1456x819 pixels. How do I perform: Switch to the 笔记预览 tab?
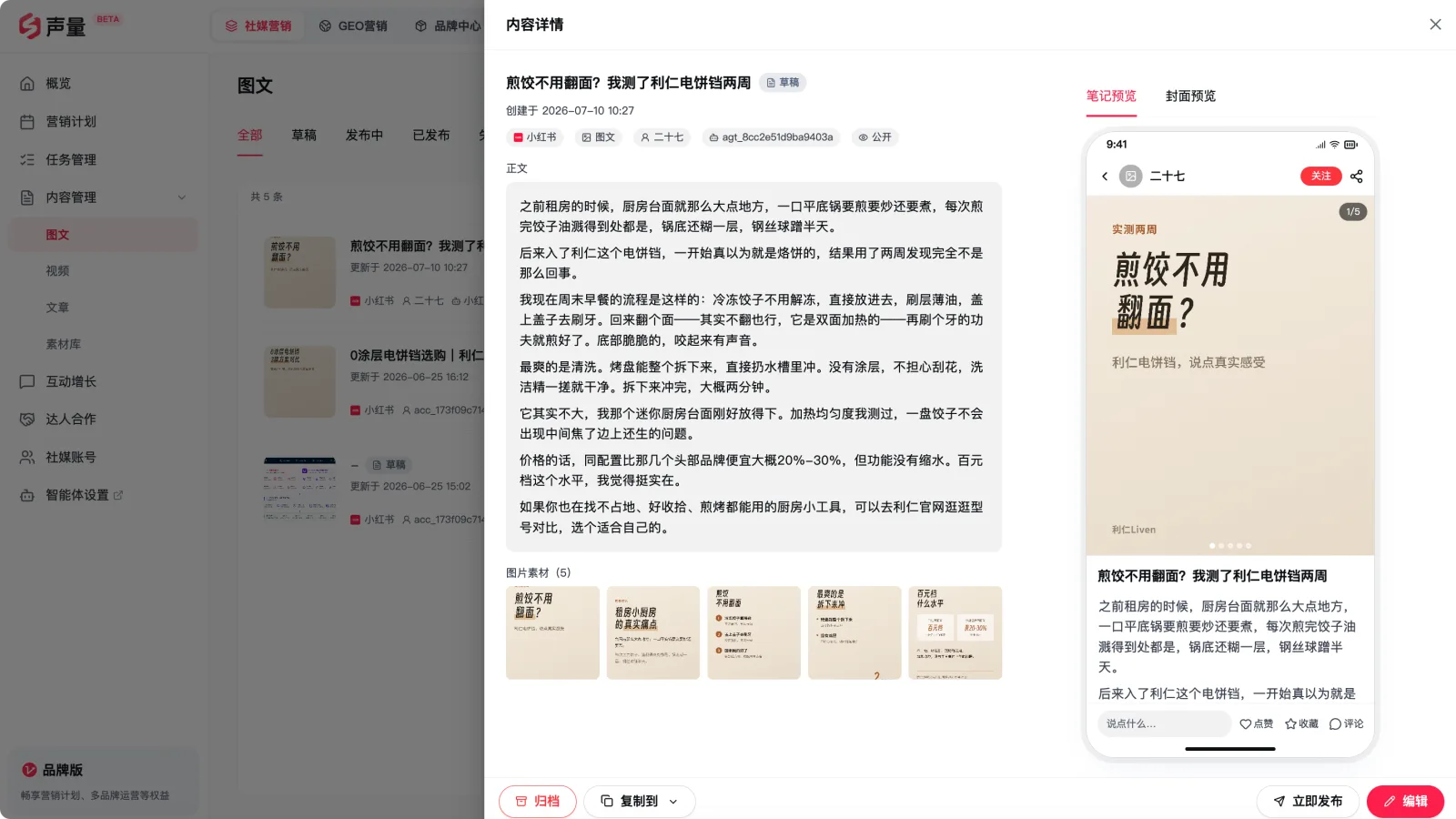coord(1111,96)
